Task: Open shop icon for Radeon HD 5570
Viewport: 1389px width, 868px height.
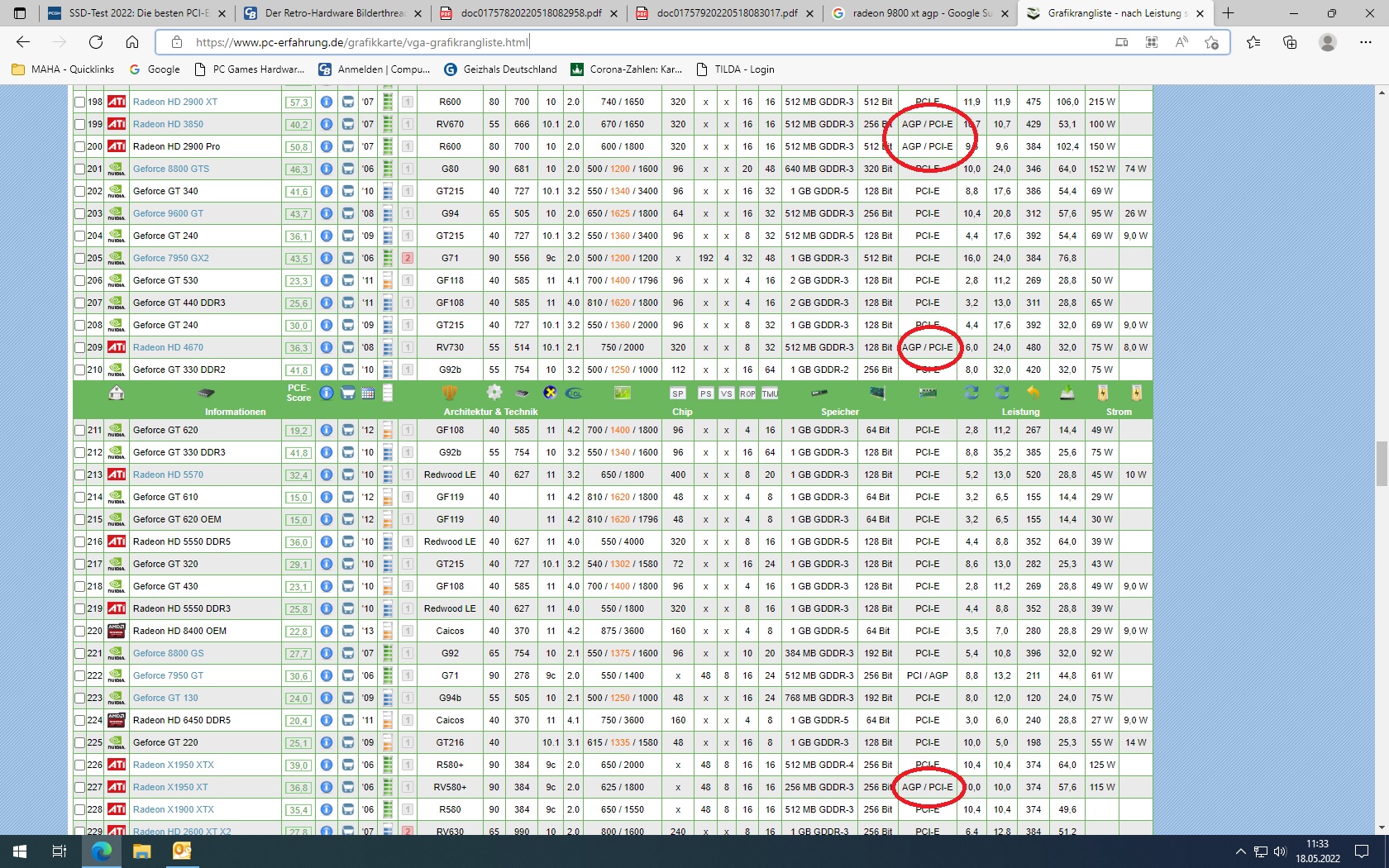Action: (348, 475)
